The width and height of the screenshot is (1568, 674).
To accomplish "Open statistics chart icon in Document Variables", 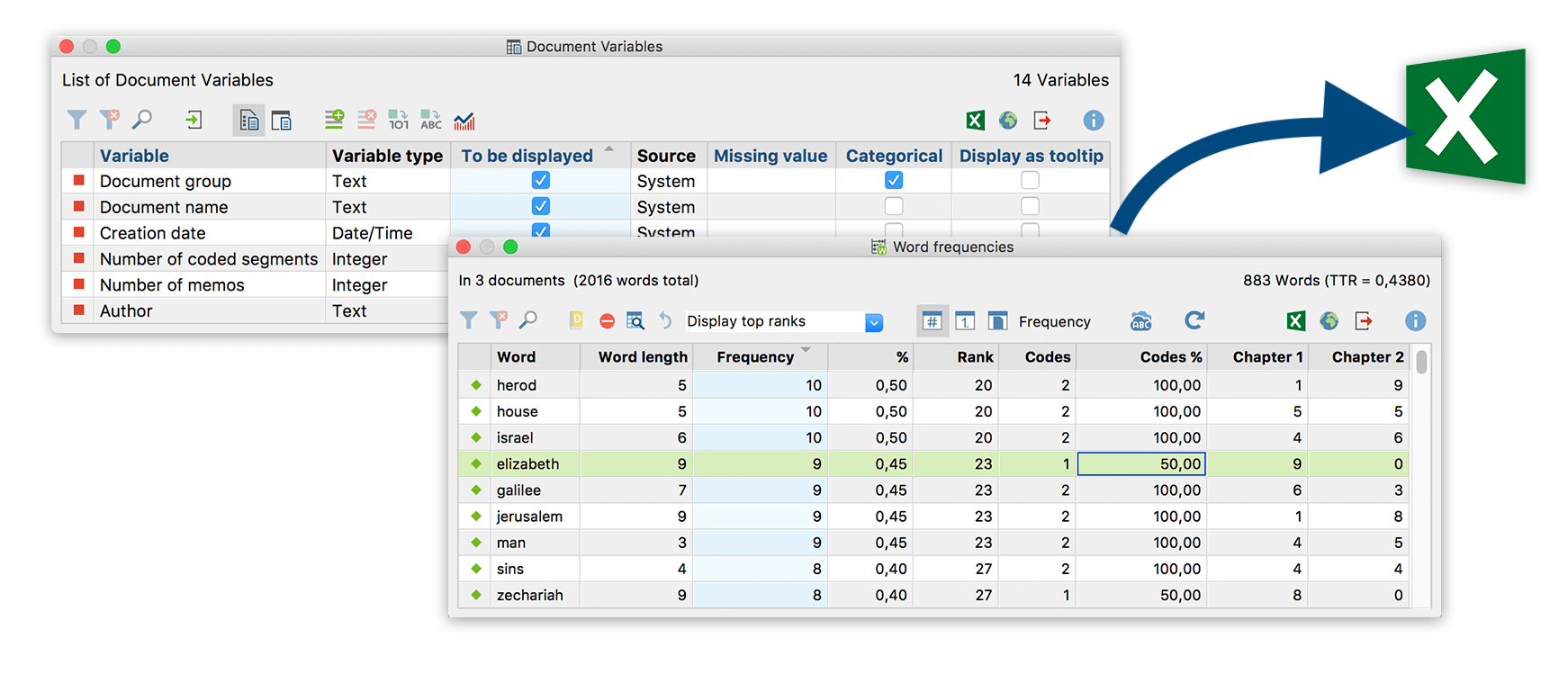I will point(464,120).
